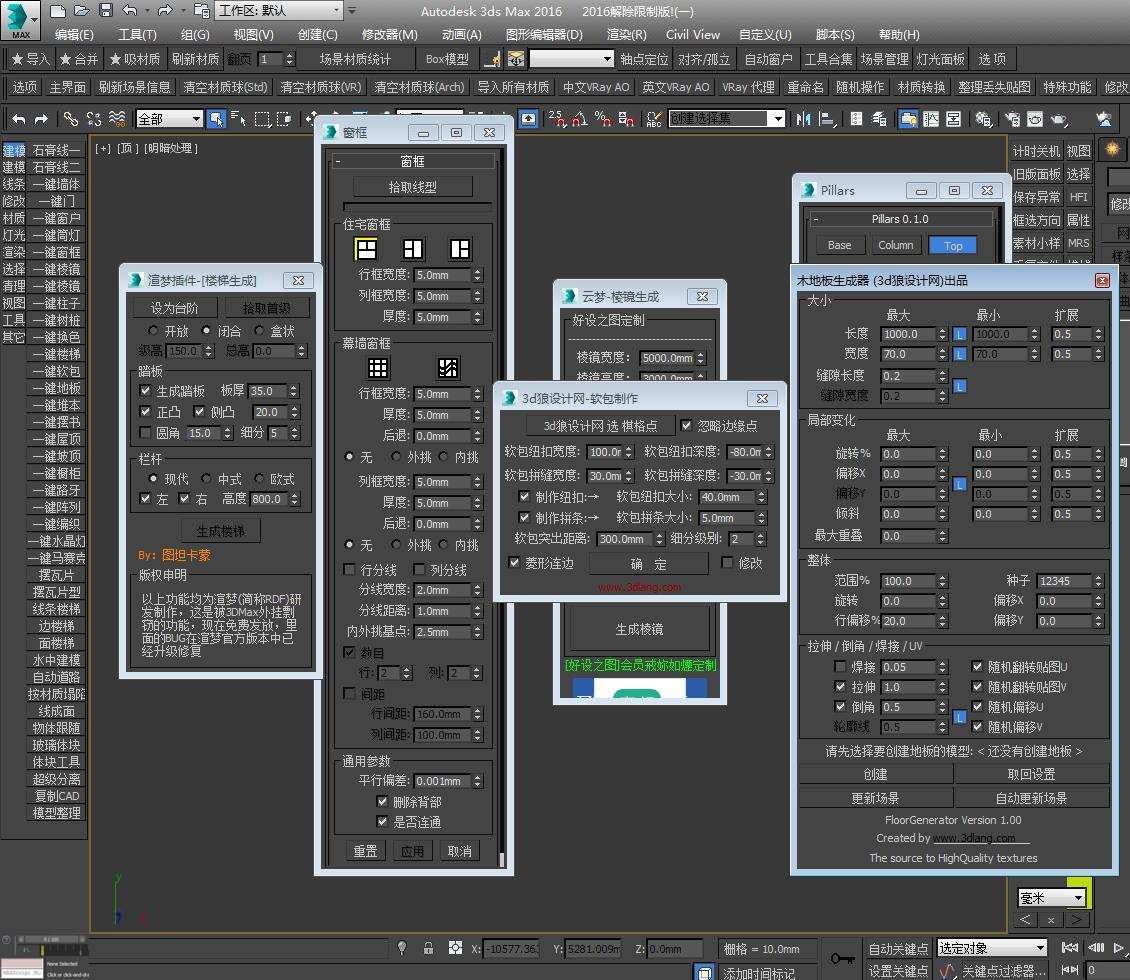The image size is (1130, 980).
Task: Open the 渲染(R) menu
Action: [x=626, y=35]
